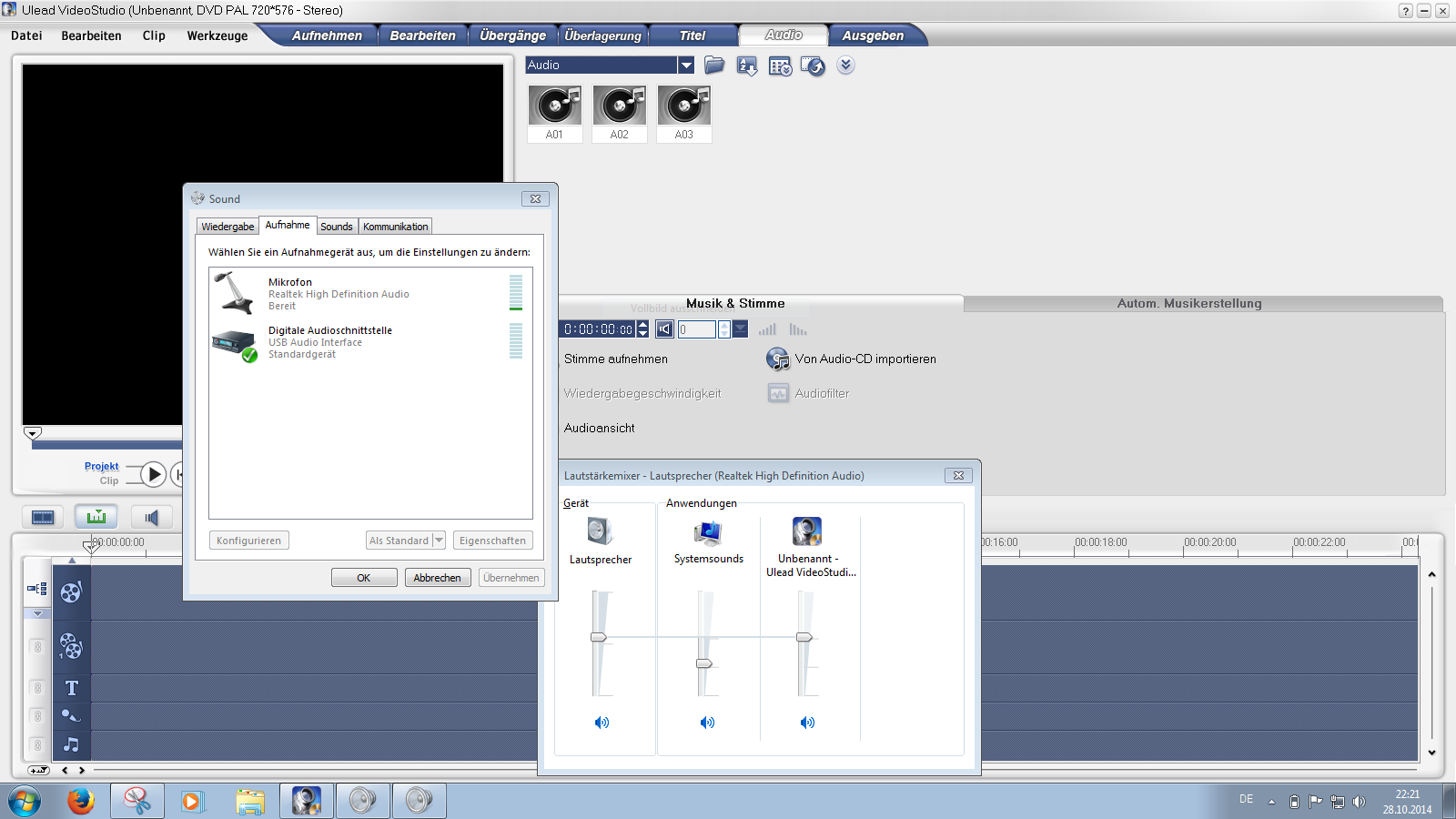Select Mikrofon Realtek recording device

370,293
